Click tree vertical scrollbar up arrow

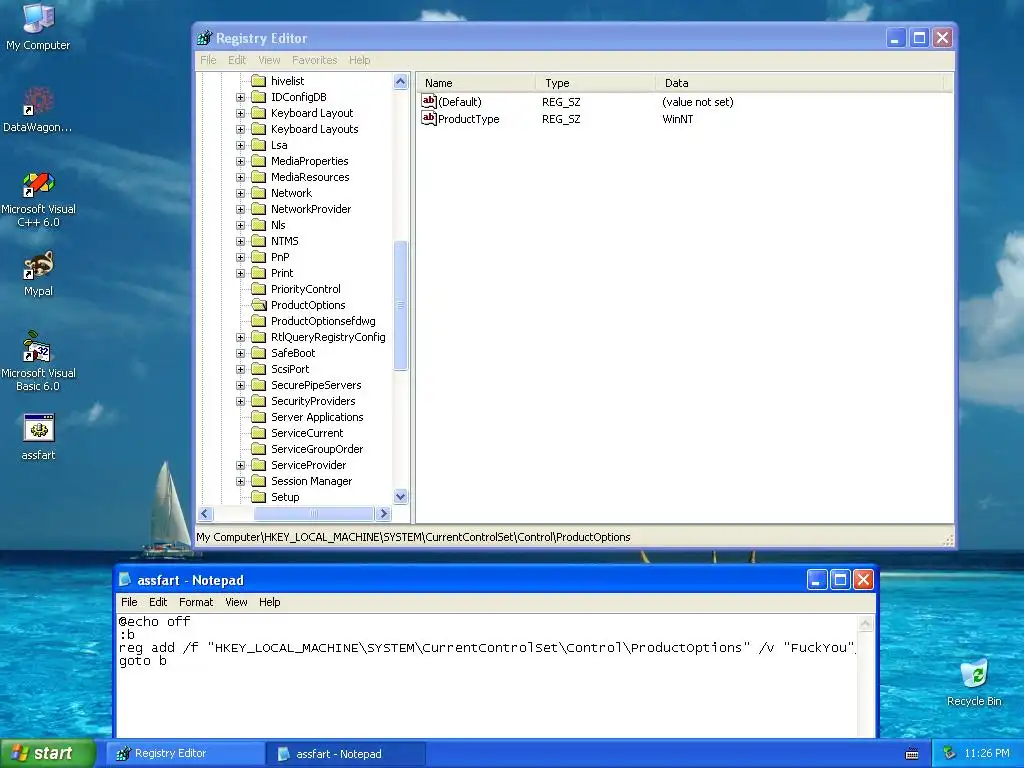pos(400,82)
